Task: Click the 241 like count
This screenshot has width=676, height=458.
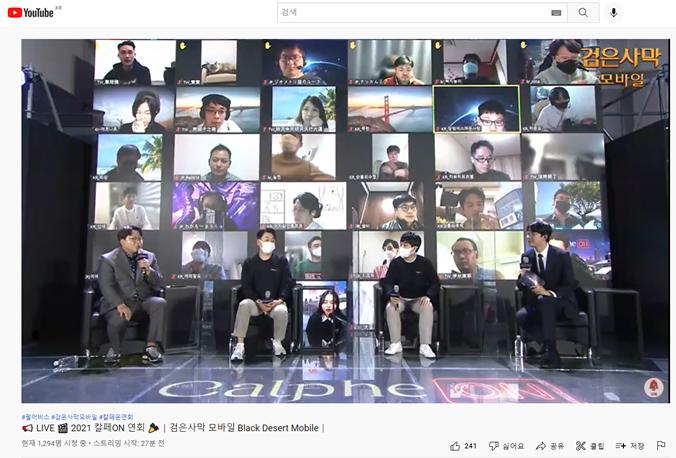Action: click(x=470, y=446)
